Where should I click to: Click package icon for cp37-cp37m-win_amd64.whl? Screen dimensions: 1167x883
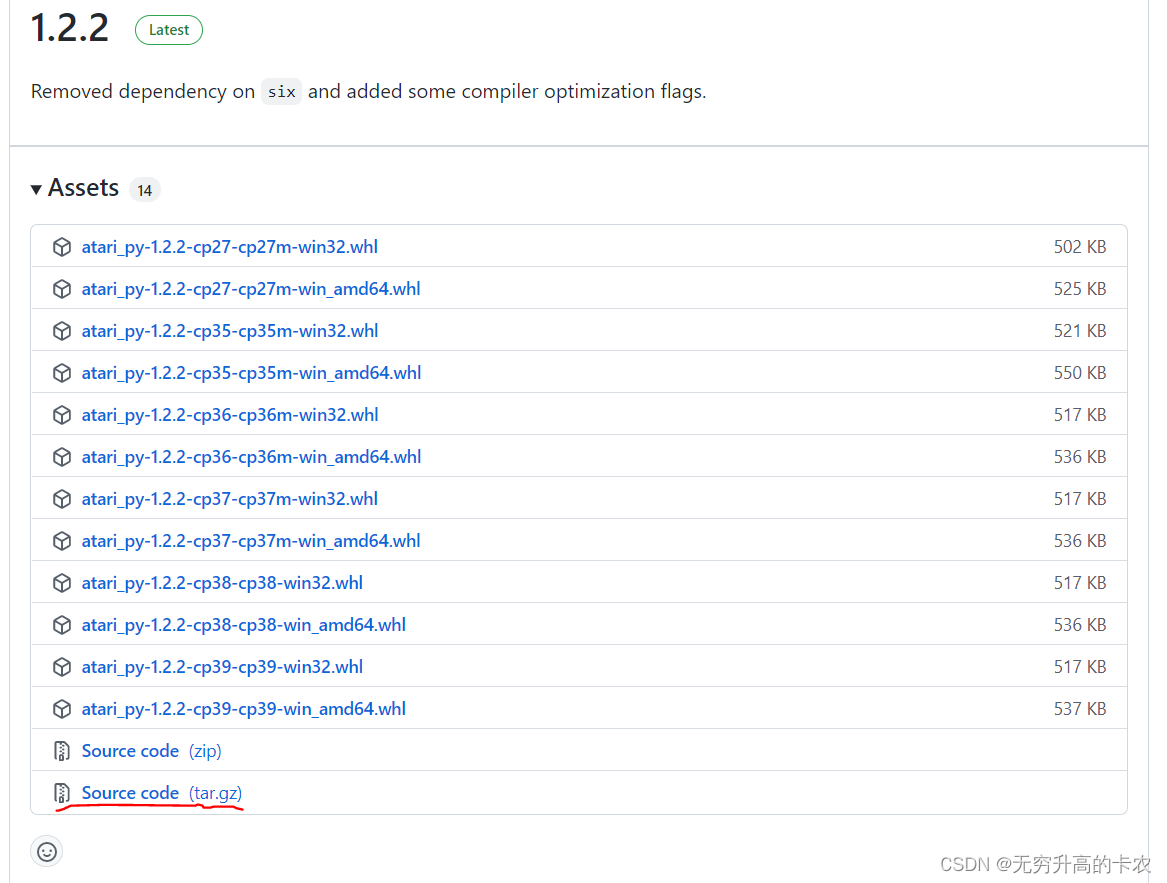click(62, 541)
